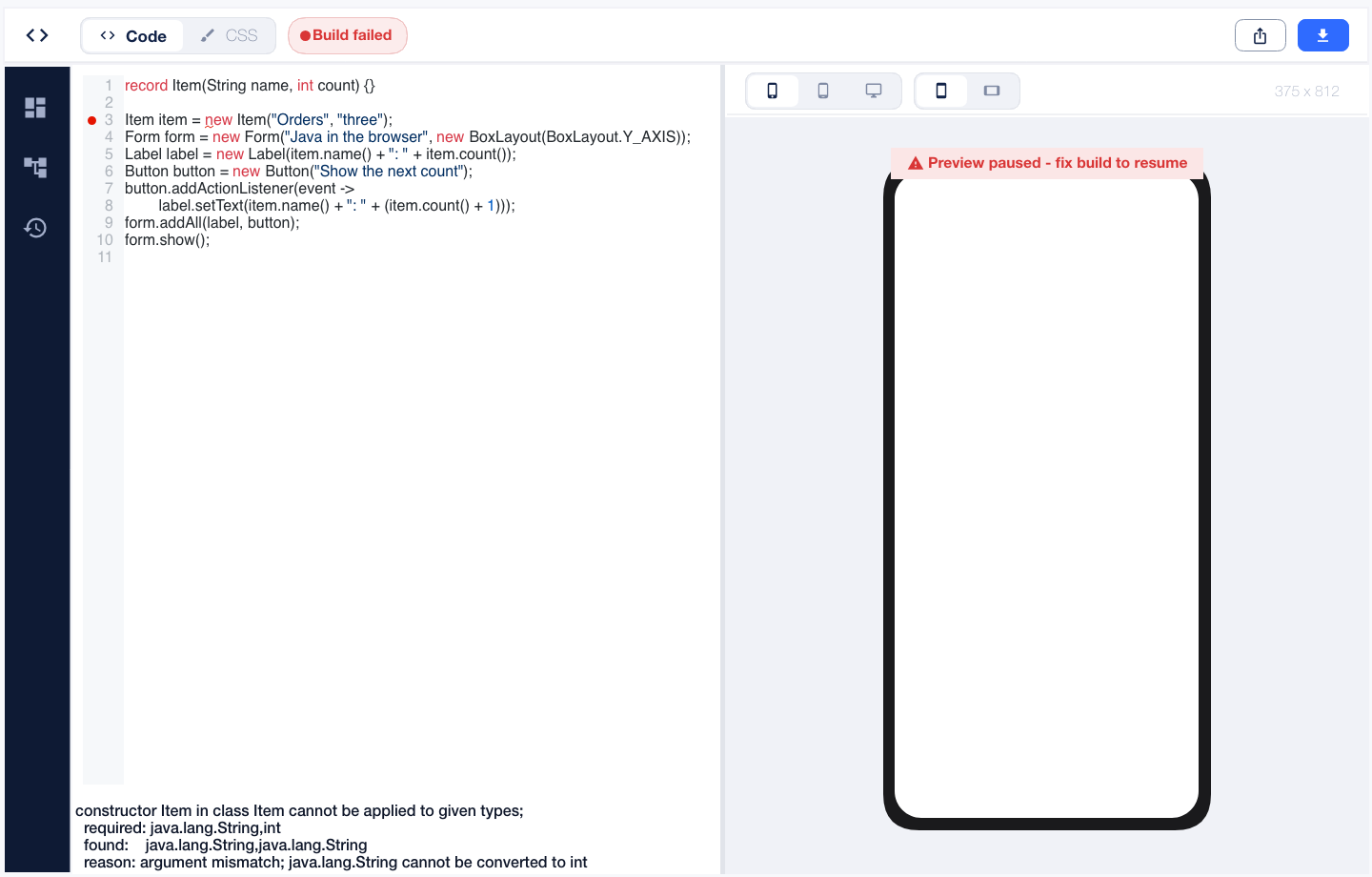Click line 7 button.addActionListener code
The width and height of the screenshot is (1372, 877).
(239, 189)
